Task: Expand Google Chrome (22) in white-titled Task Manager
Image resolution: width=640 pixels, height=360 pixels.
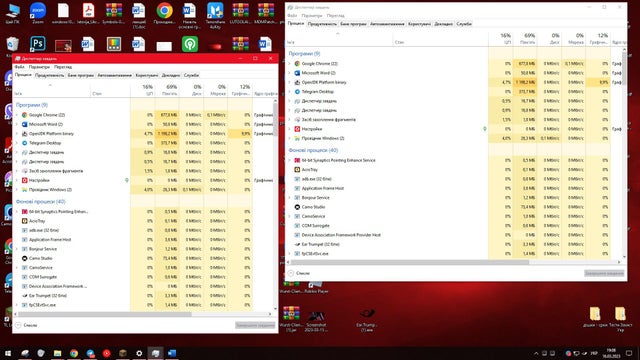Action: click(289, 64)
